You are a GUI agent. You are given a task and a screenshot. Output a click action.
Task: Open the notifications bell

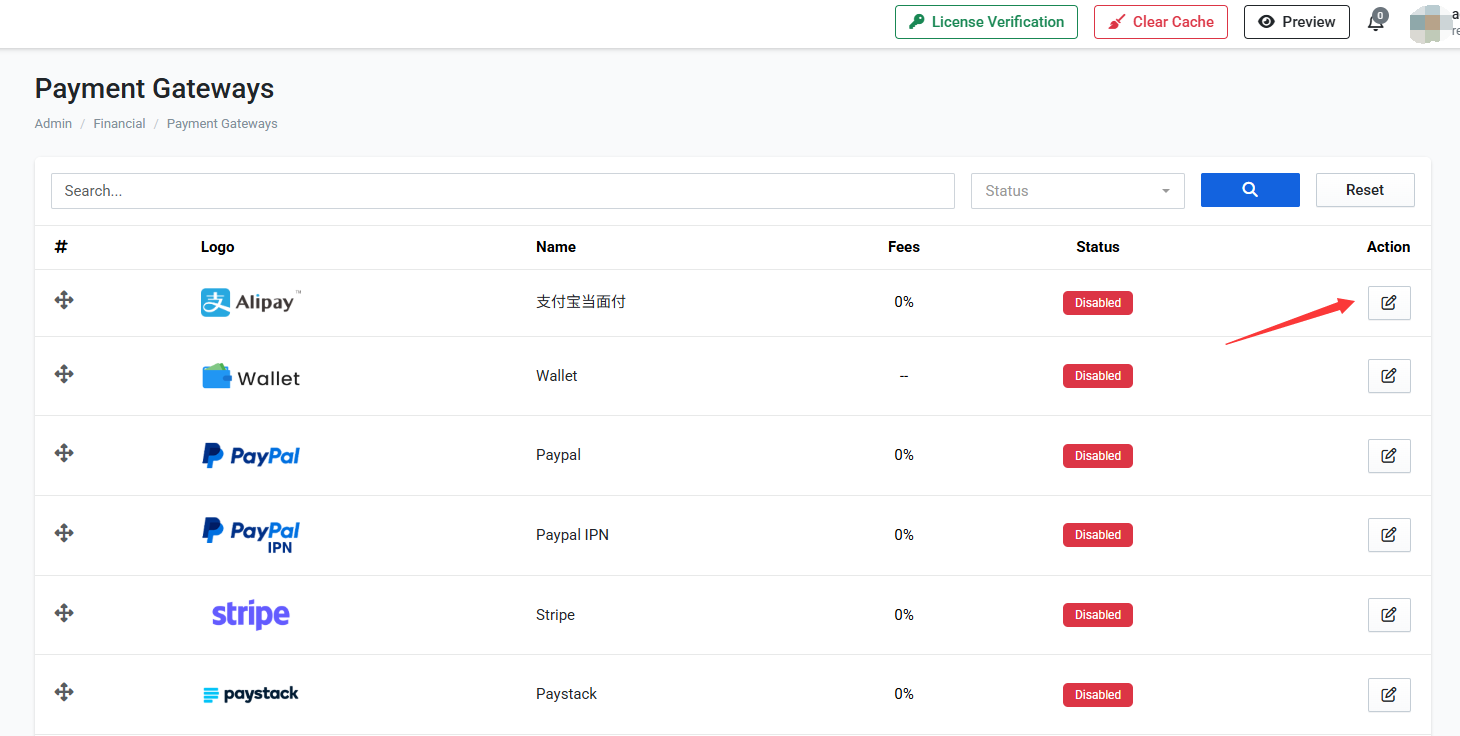(x=1377, y=21)
